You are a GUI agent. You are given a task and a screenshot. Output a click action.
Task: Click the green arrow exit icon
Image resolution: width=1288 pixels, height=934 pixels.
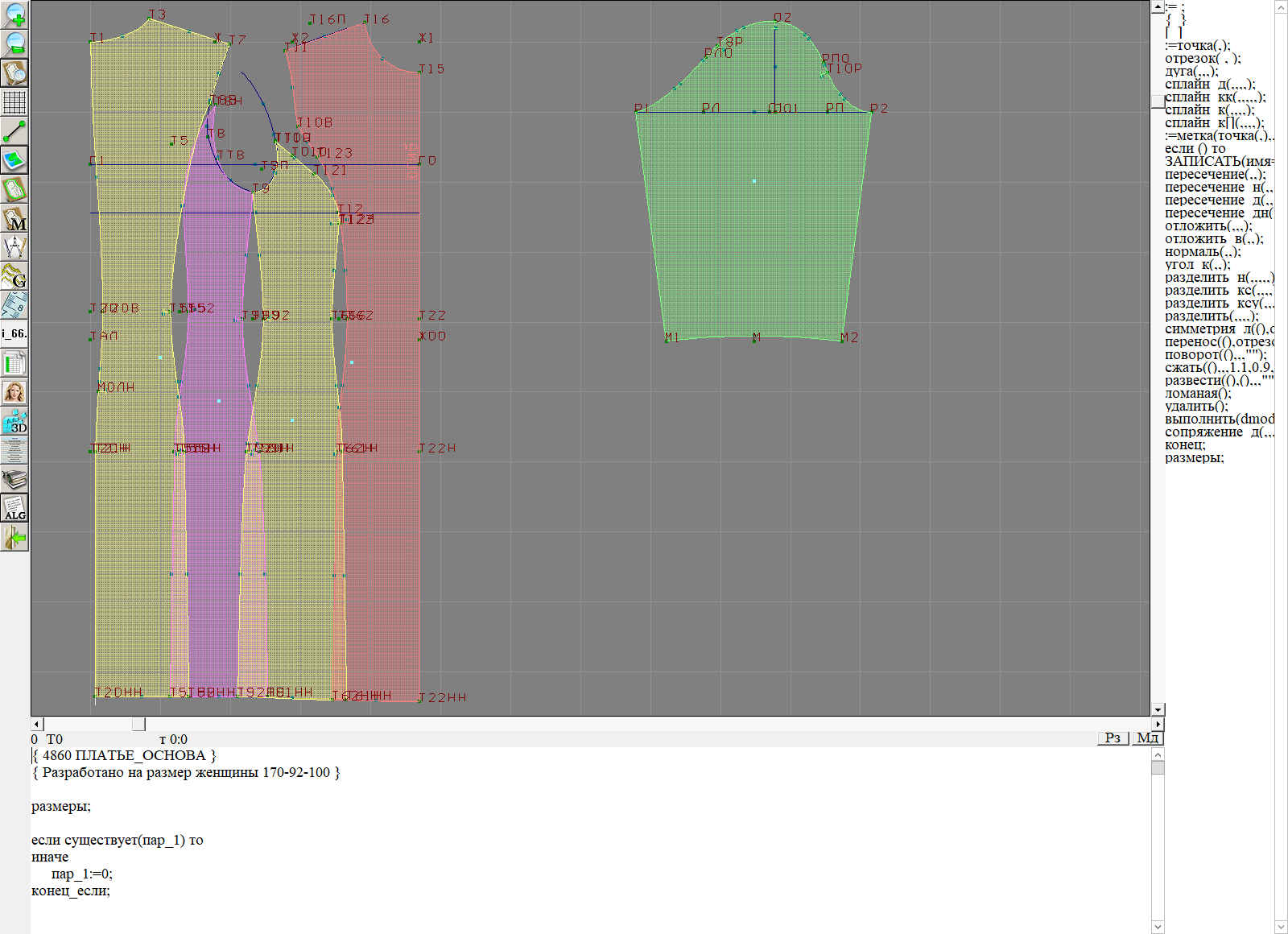point(14,537)
